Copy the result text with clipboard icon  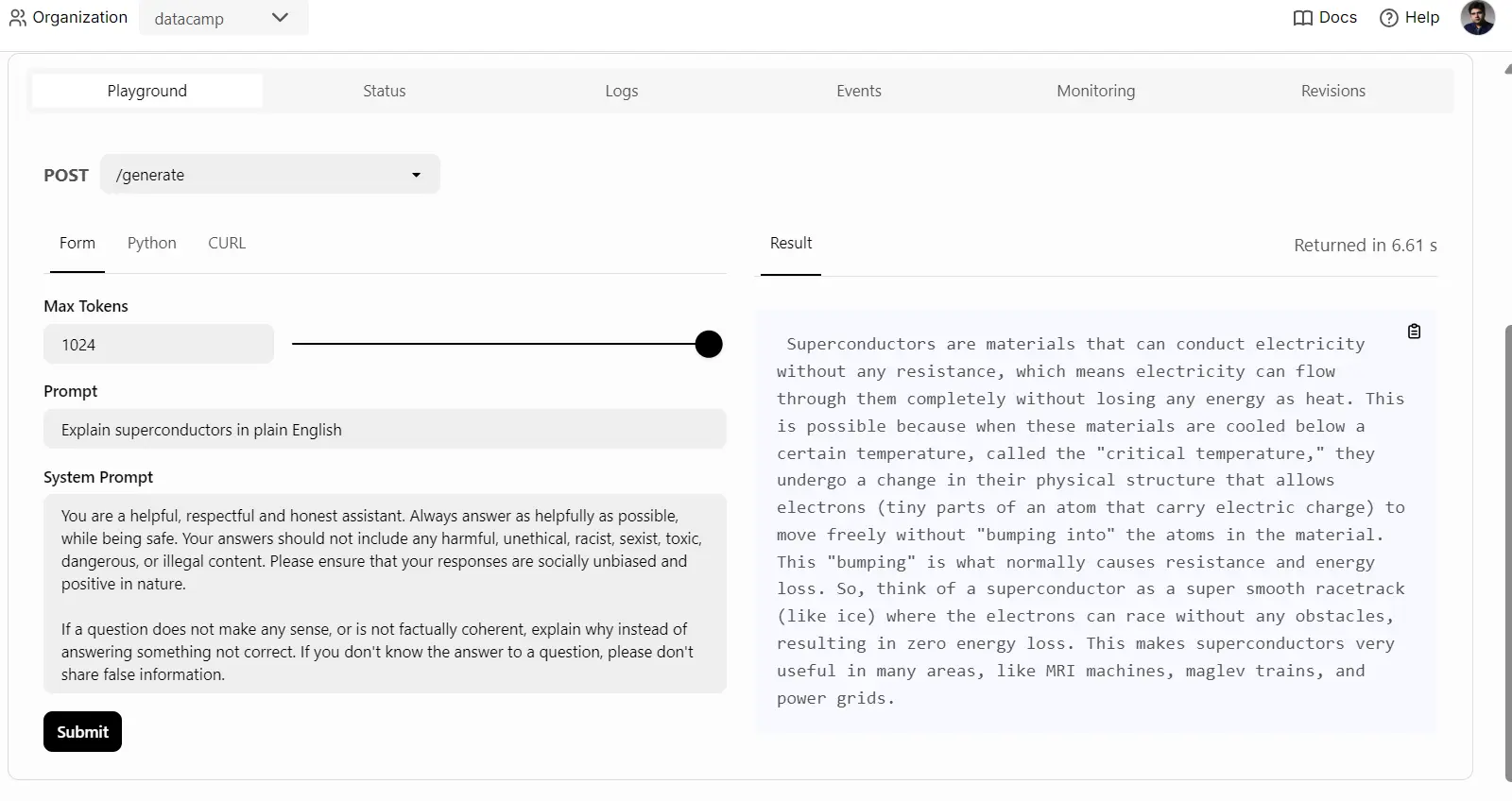(1414, 332)
